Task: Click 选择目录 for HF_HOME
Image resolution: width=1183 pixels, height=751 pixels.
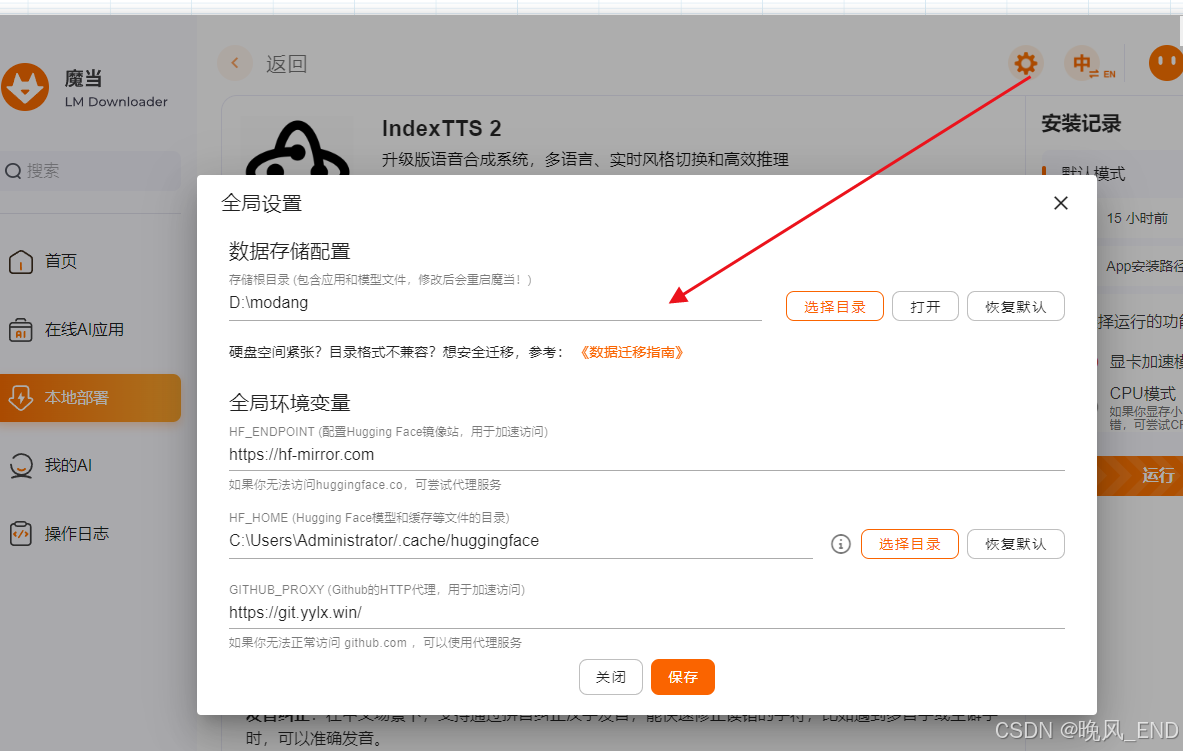Action: pos(909,543)
